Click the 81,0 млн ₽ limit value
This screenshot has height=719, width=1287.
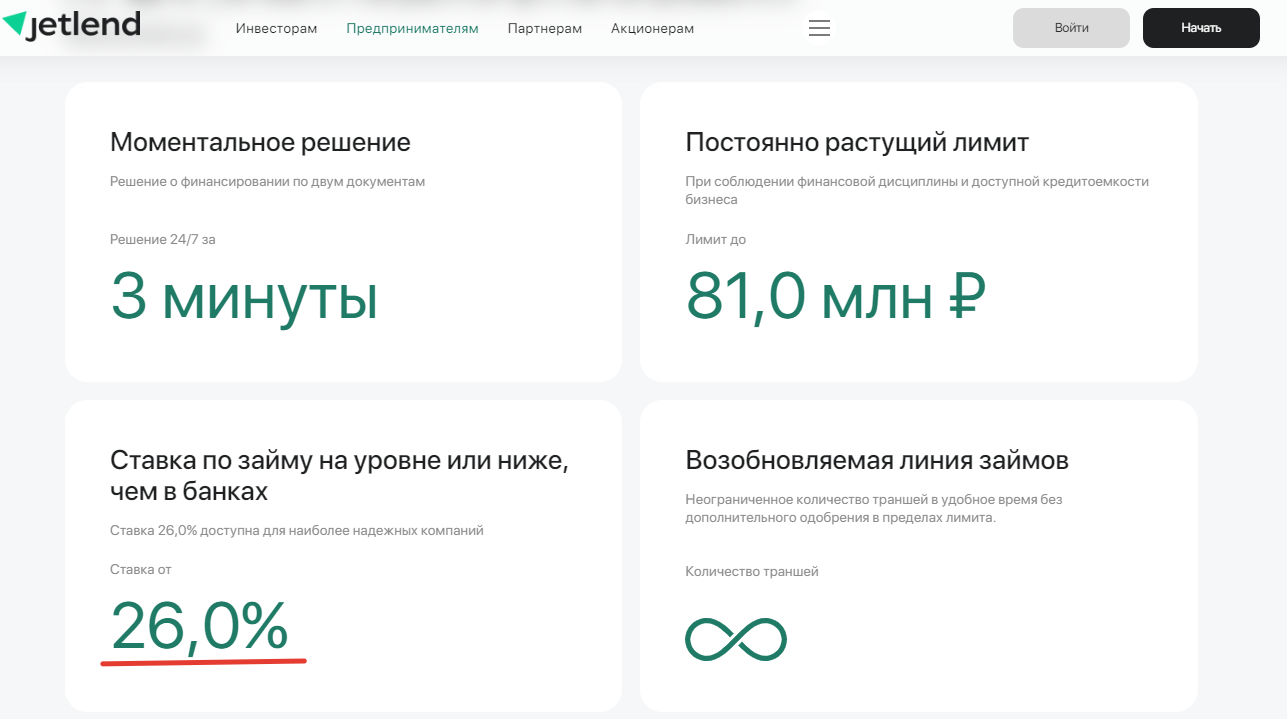pos(835,296)
